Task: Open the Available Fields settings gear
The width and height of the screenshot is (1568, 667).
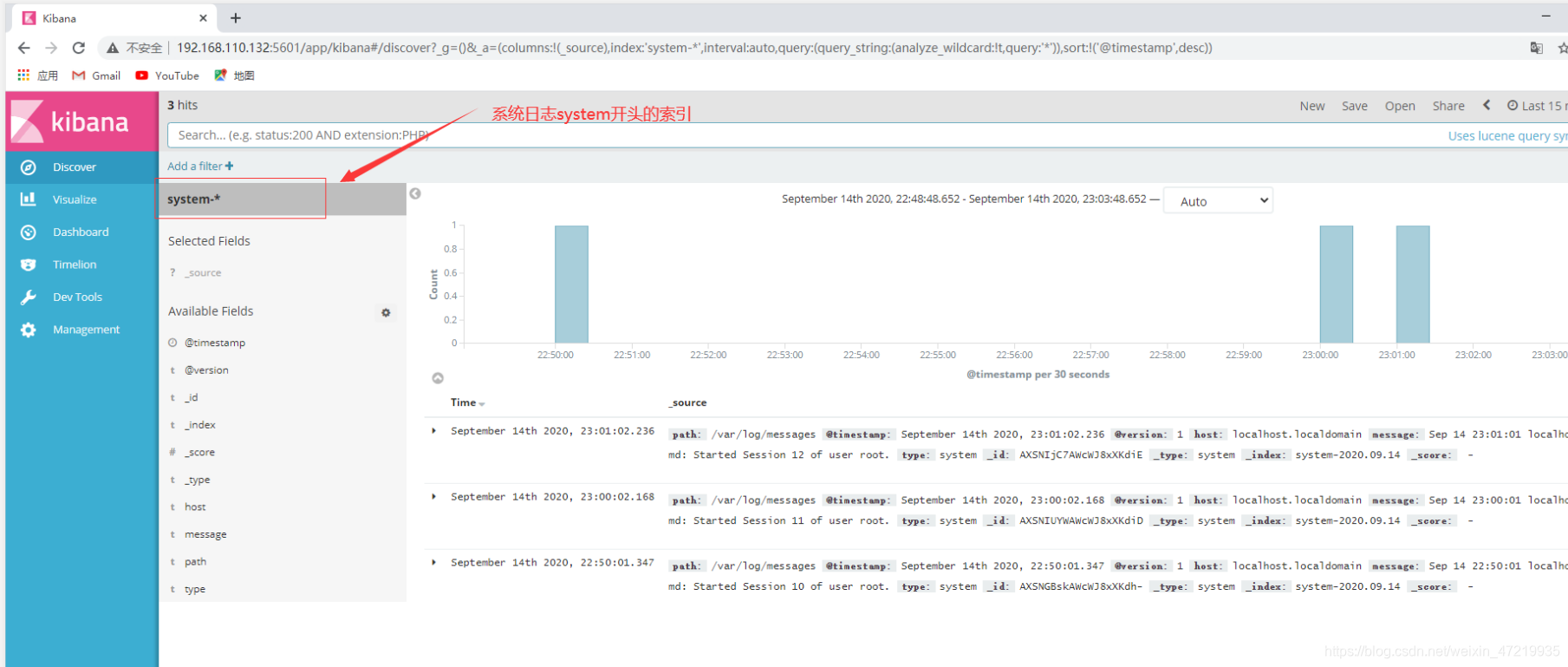Action: (386, 312)
